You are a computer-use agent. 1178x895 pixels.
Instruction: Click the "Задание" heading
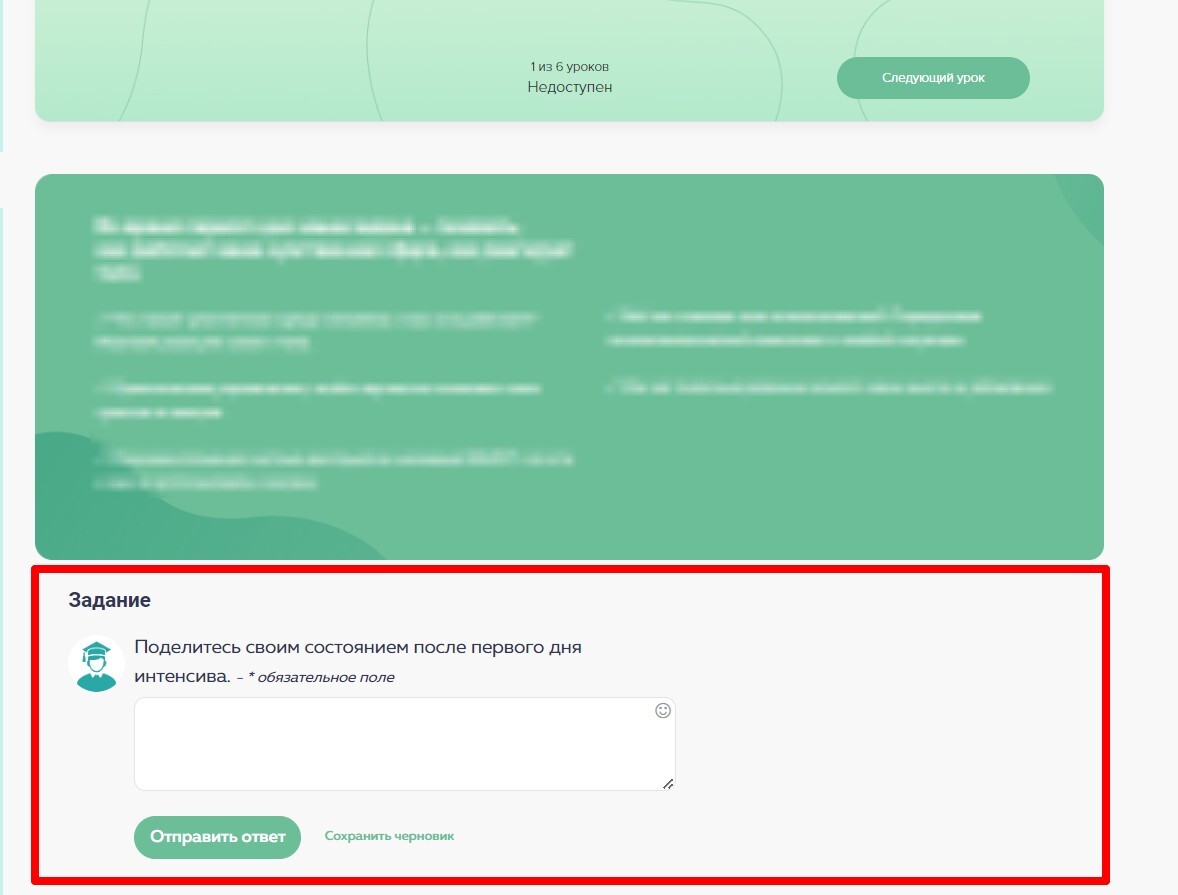[x=109, y=600]
